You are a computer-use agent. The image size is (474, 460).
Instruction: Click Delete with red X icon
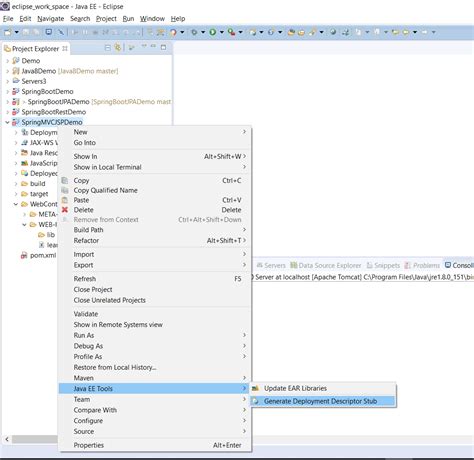[x=155, y=210]
